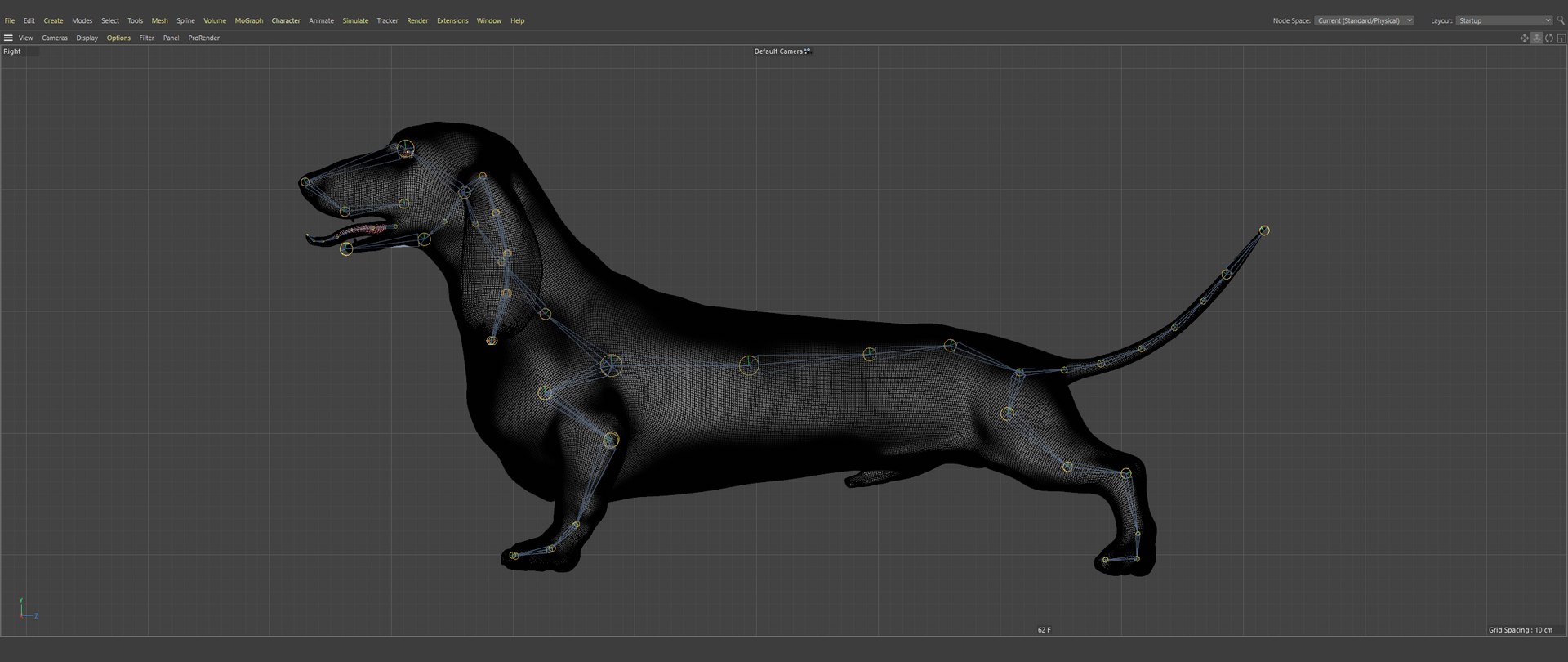Select the eye joint on the head
The height and width of the screenshot is (662, 1568).
click(406, 150)
